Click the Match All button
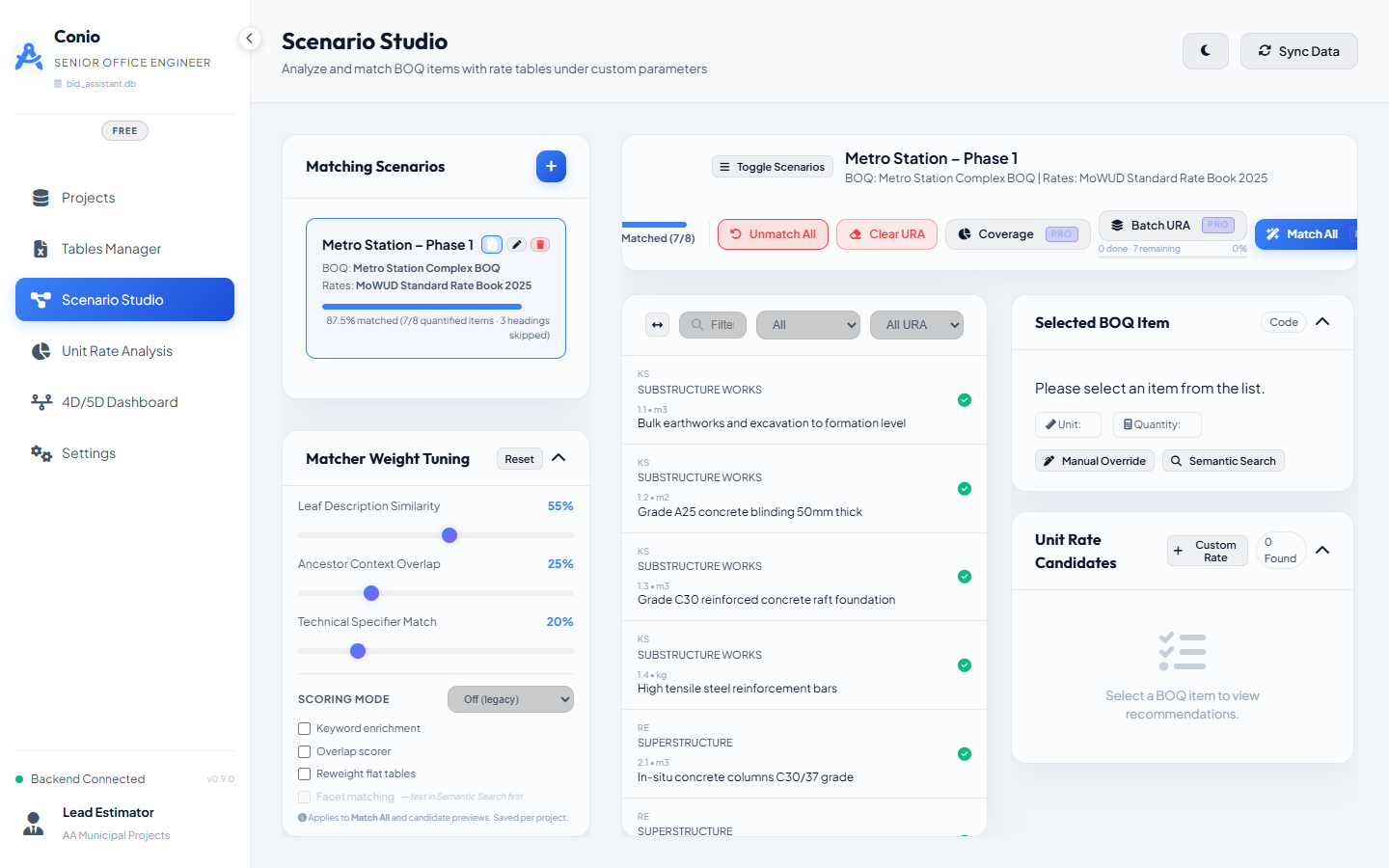1389x868 pixels. (1306, 234)
